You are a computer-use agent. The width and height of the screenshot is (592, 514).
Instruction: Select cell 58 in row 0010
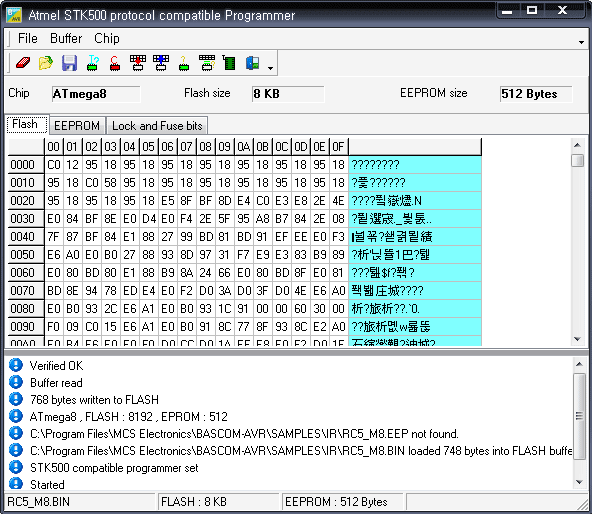[111, 183]
